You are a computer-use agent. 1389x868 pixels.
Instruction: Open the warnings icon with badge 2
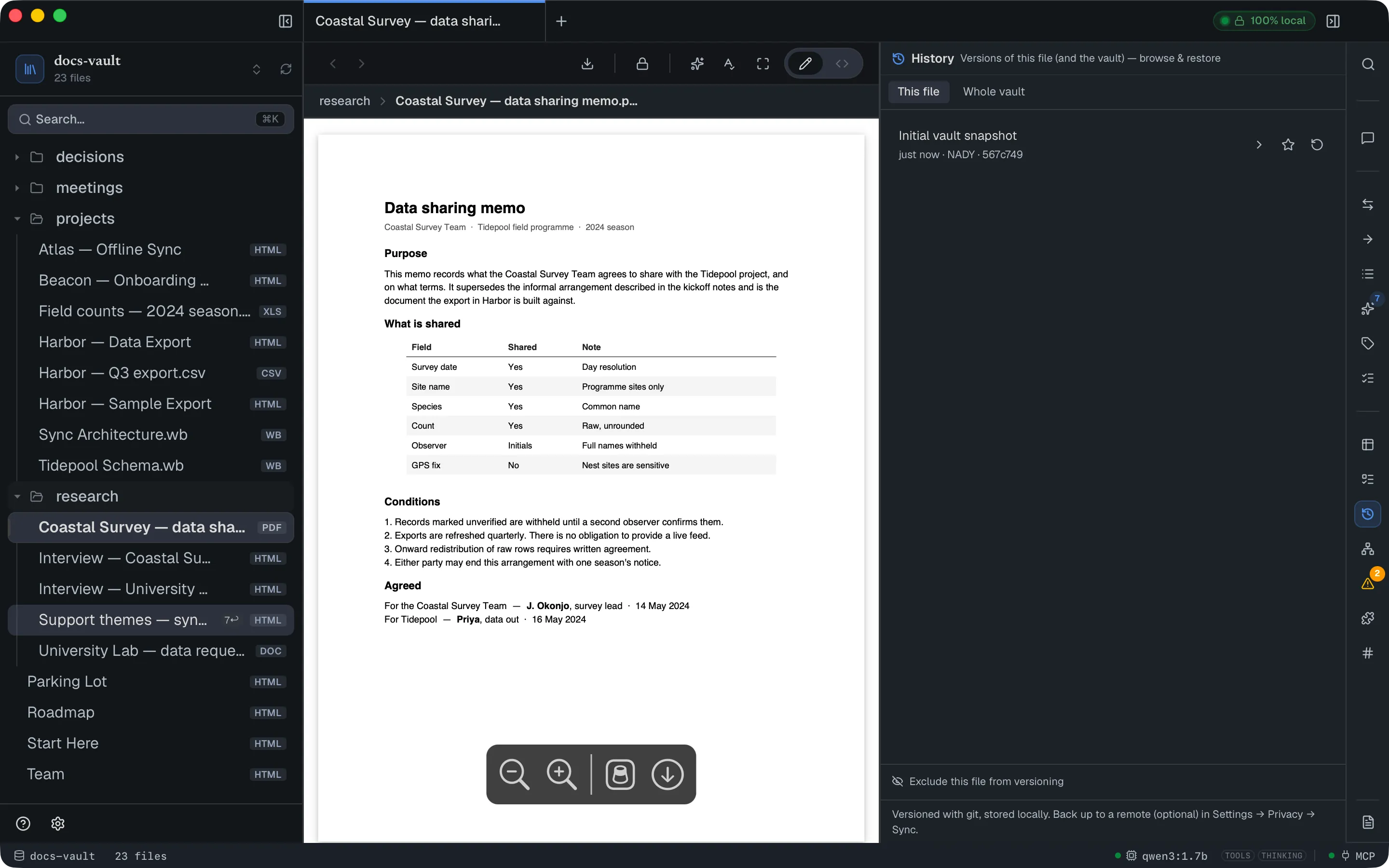coord(1368,583)
